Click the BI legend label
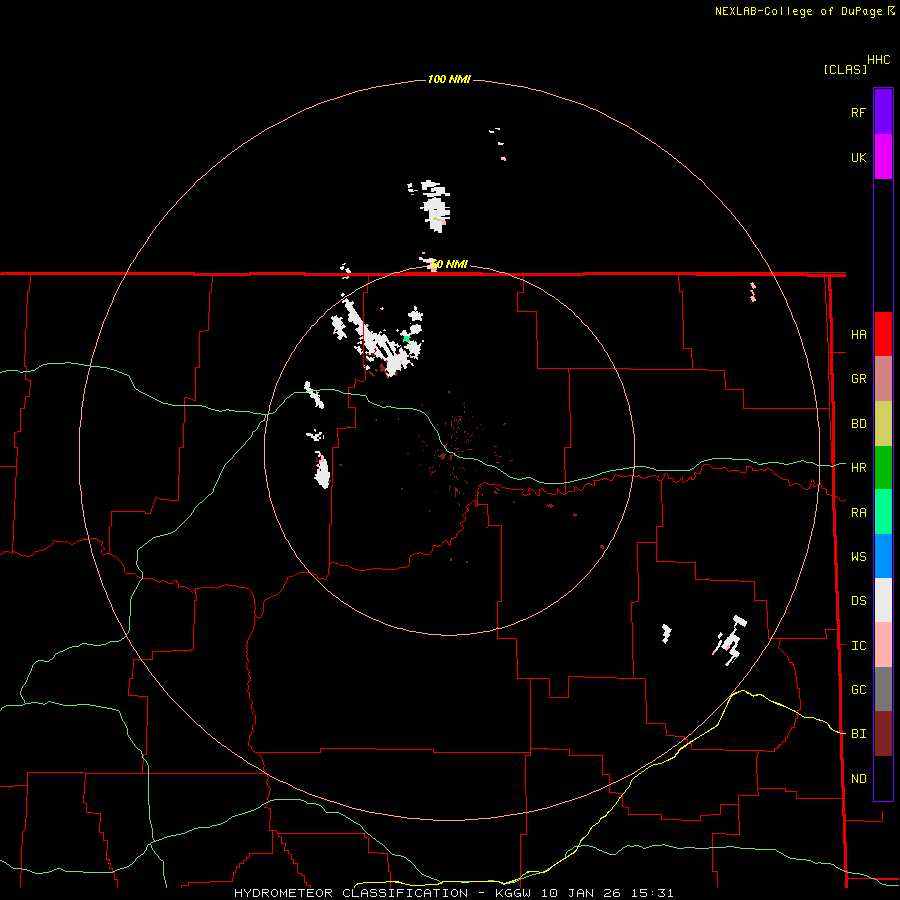 pos(858,734)
